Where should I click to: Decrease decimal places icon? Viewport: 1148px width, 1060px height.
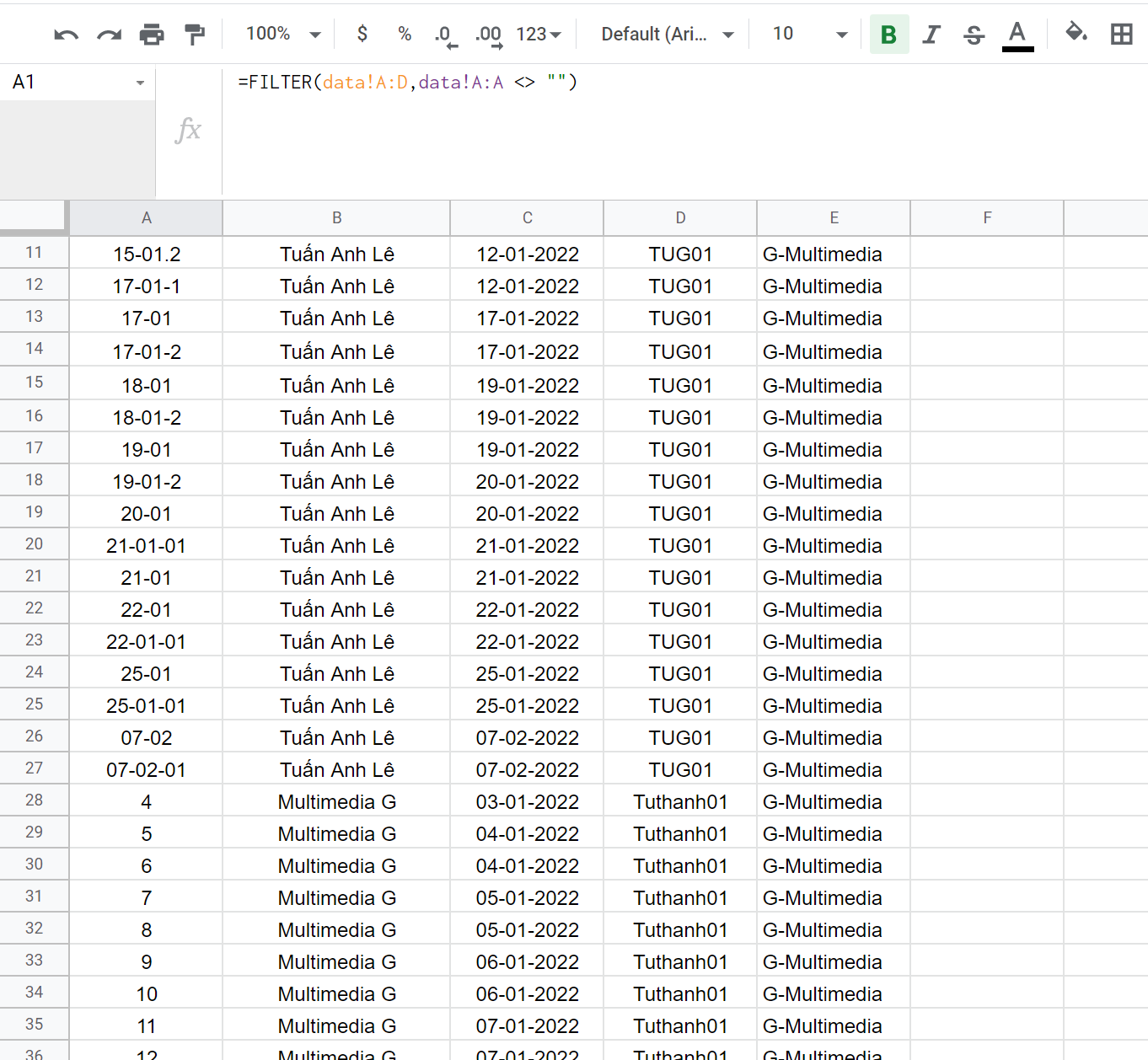[445, 35]
